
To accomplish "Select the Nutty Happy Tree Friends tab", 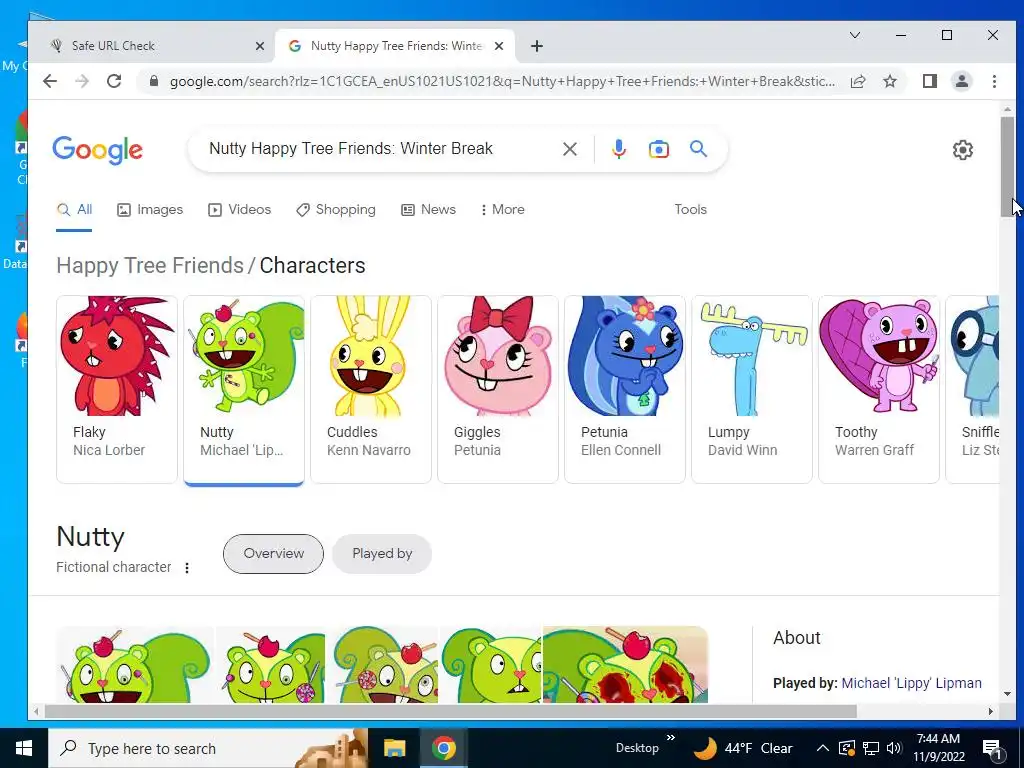I will [x=395, y=46].
